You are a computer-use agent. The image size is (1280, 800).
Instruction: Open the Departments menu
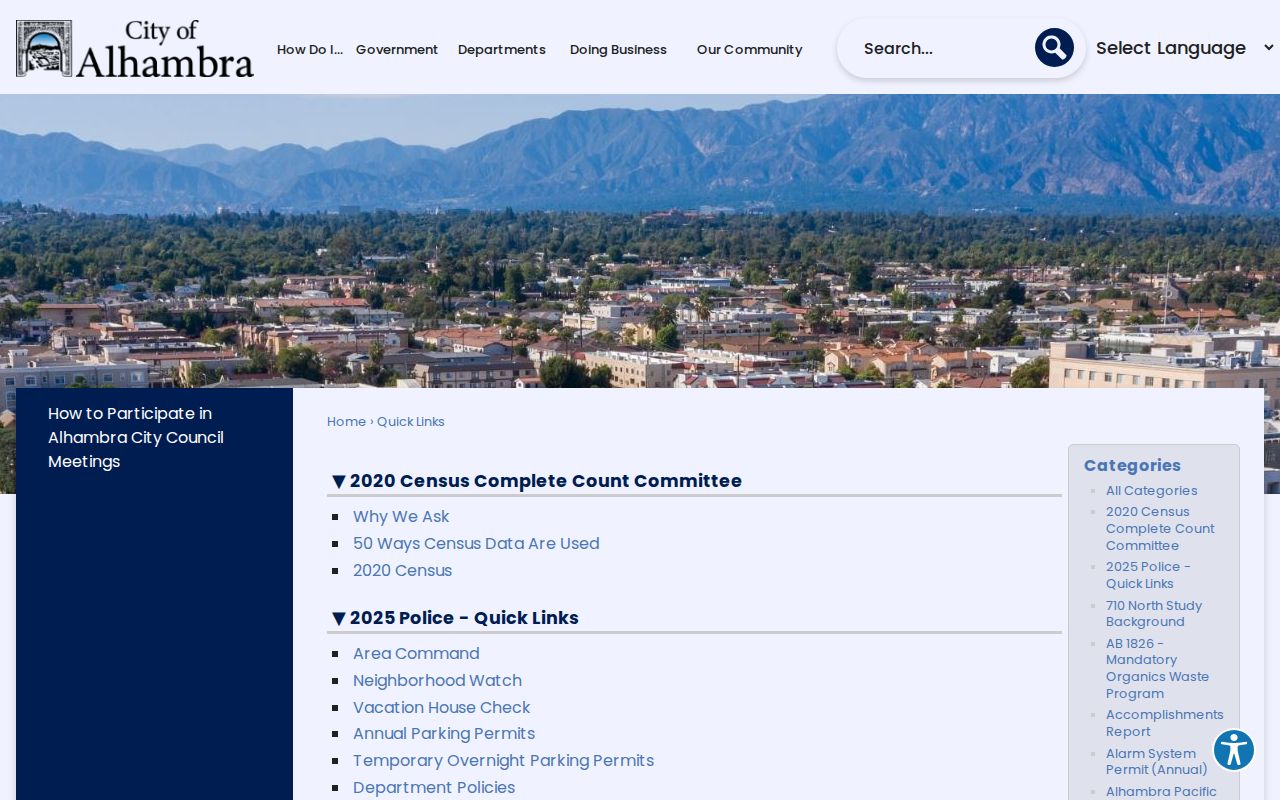coord(502,49)
